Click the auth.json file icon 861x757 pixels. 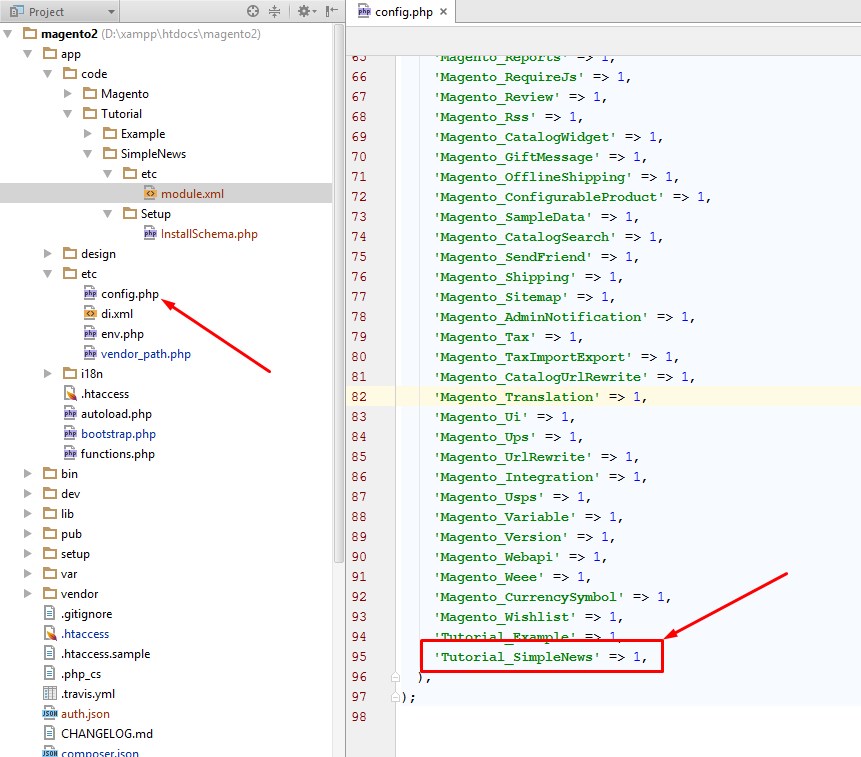(49, 713)
